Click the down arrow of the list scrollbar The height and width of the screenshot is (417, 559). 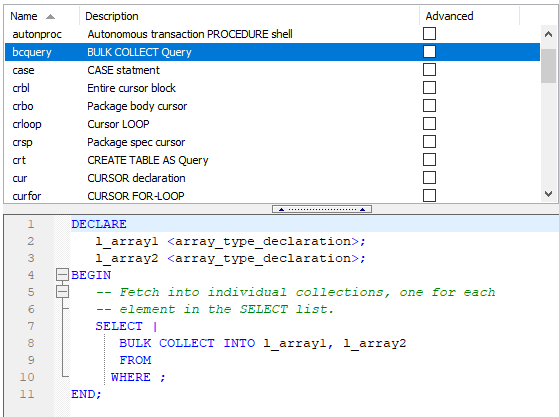[548, 194]
